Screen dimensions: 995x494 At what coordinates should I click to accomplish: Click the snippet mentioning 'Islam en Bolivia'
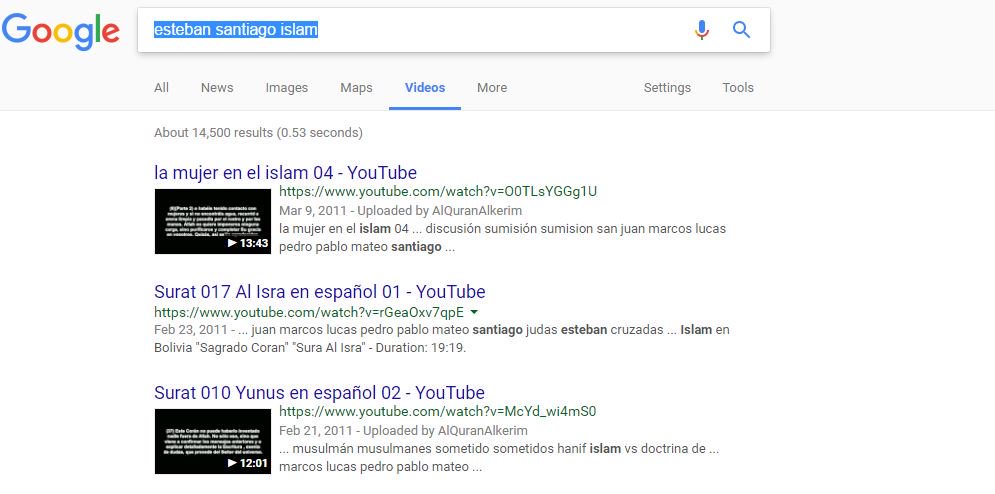point(442,339)
